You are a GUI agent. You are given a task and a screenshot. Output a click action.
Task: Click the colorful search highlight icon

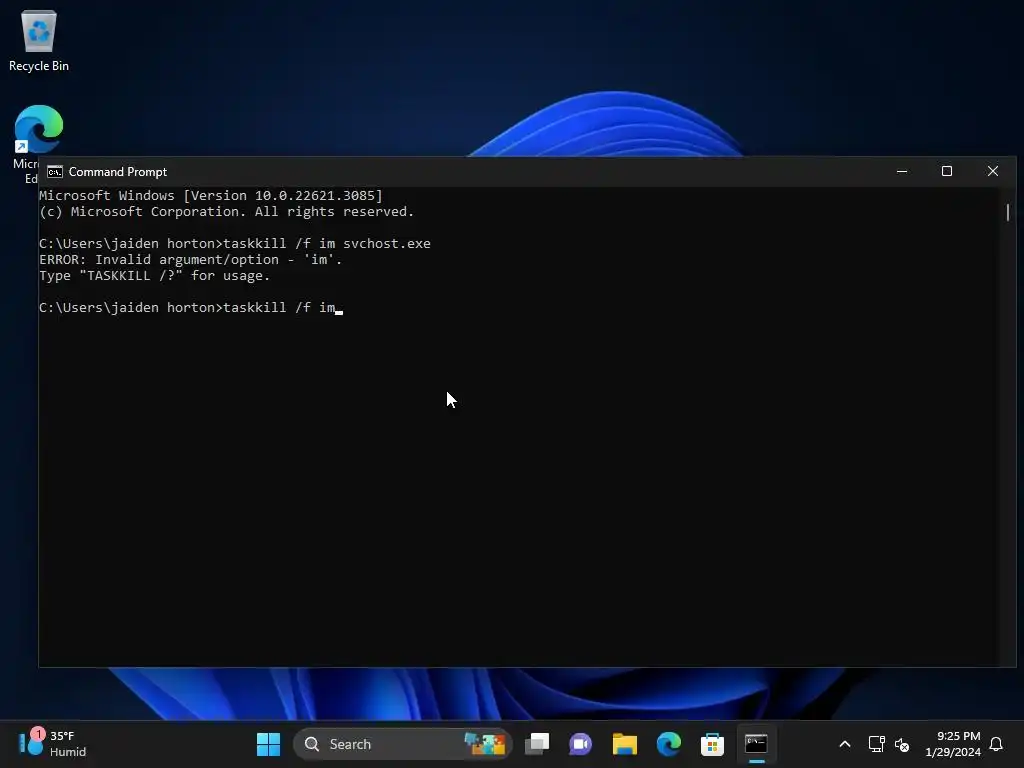click(x=485, y=744)
